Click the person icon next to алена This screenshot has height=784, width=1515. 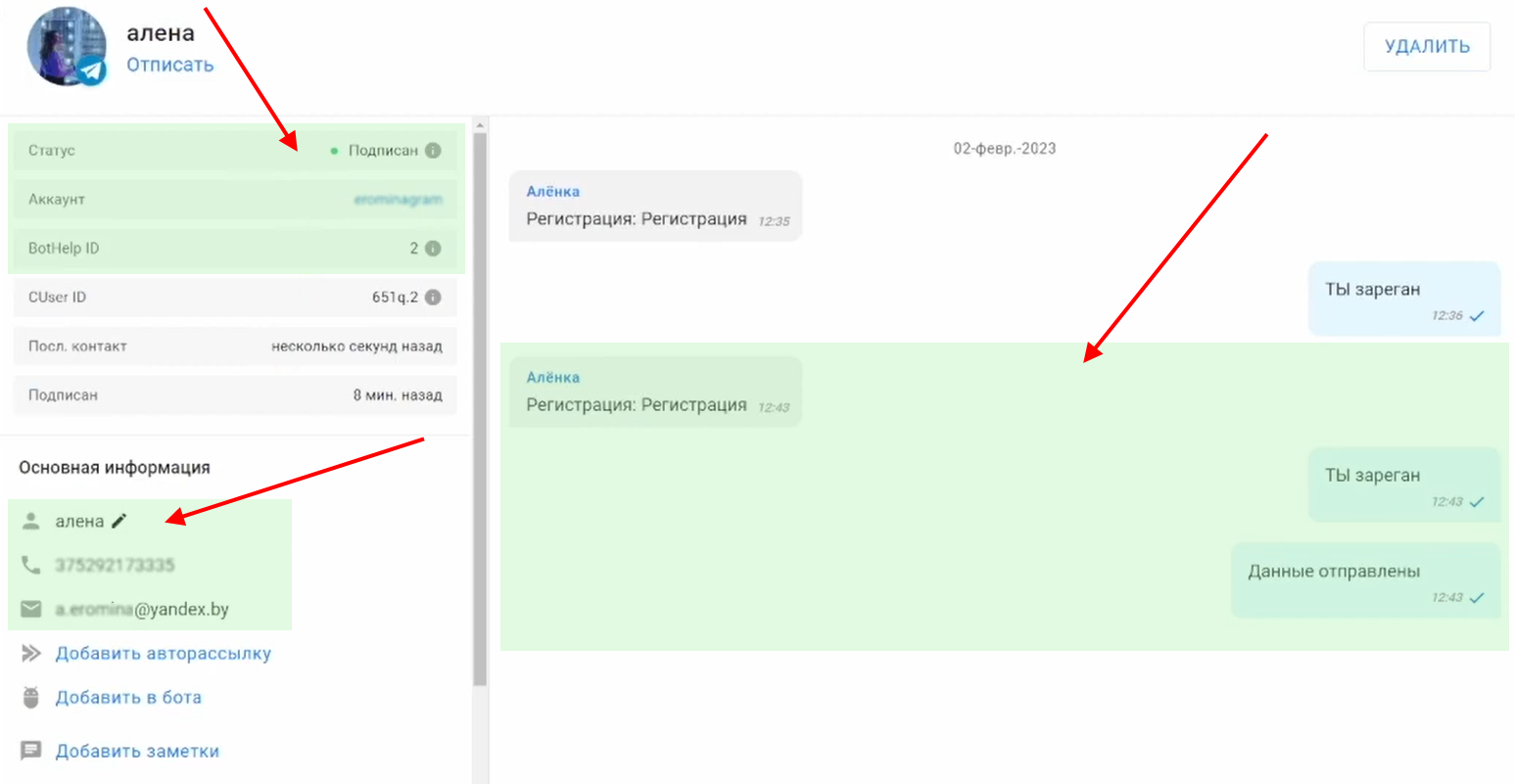point(31,521)
